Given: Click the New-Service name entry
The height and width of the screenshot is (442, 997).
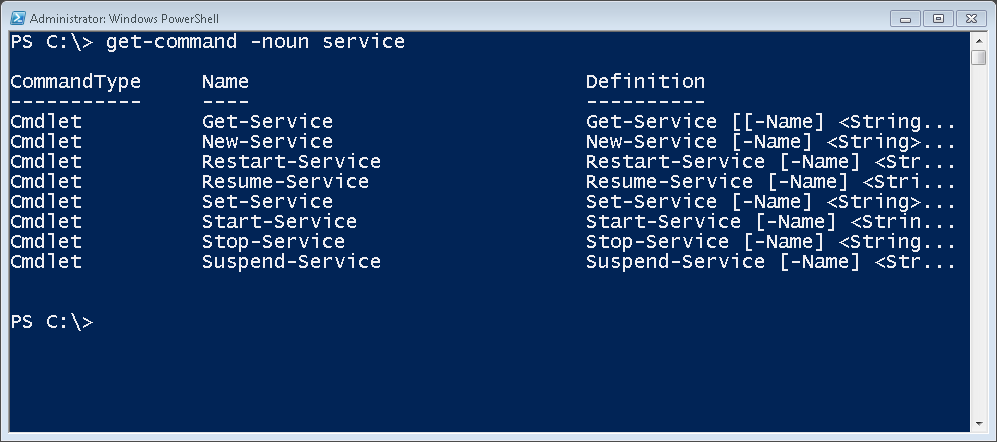Looking at the screenshot, I should tap(267, 142).
